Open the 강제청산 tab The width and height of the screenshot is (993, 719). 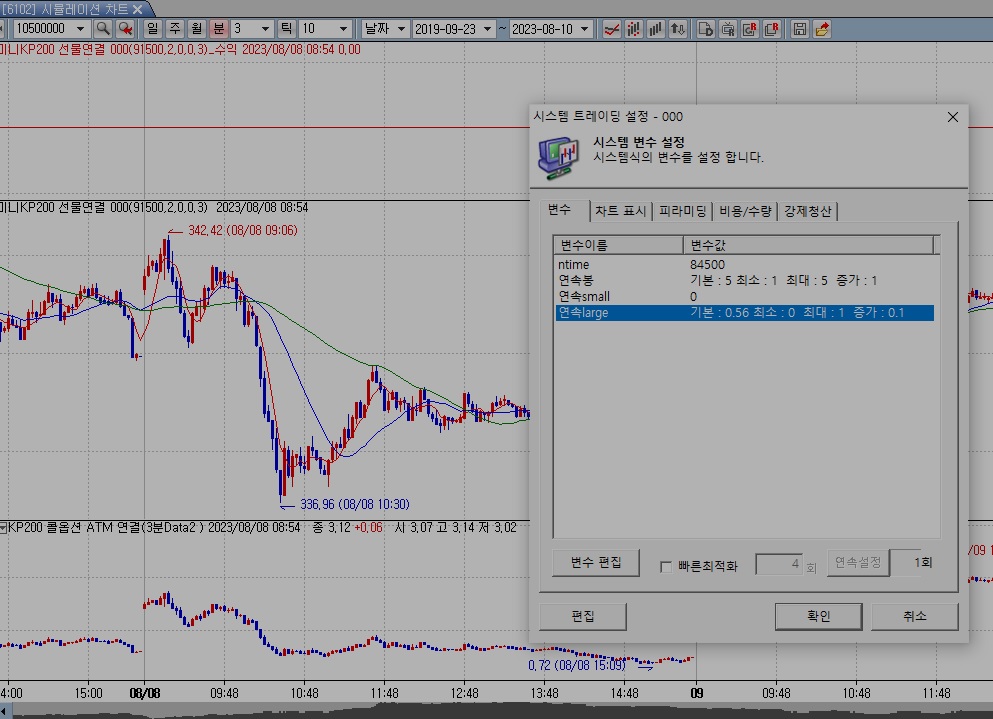click(808, 211)
